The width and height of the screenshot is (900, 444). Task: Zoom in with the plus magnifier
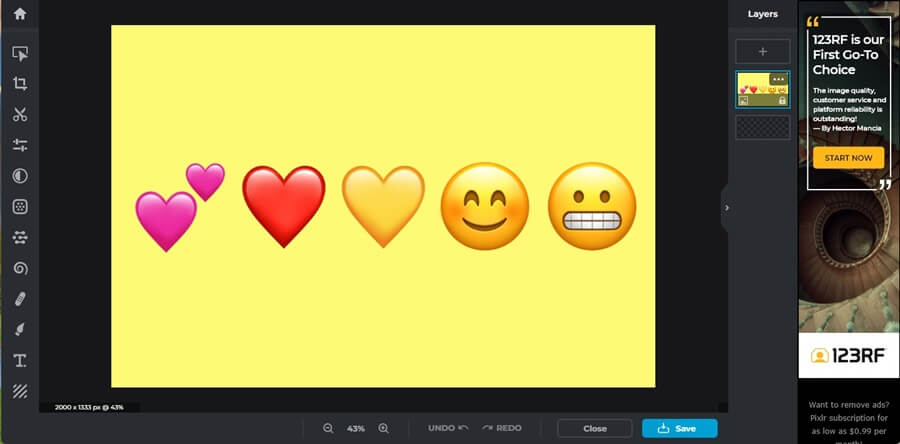pos(383,428)
